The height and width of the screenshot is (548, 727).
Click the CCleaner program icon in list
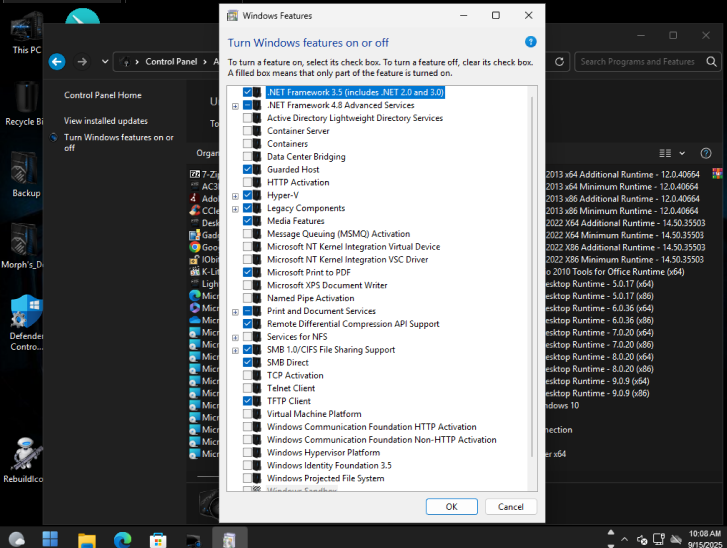click(x=195, y=210)
